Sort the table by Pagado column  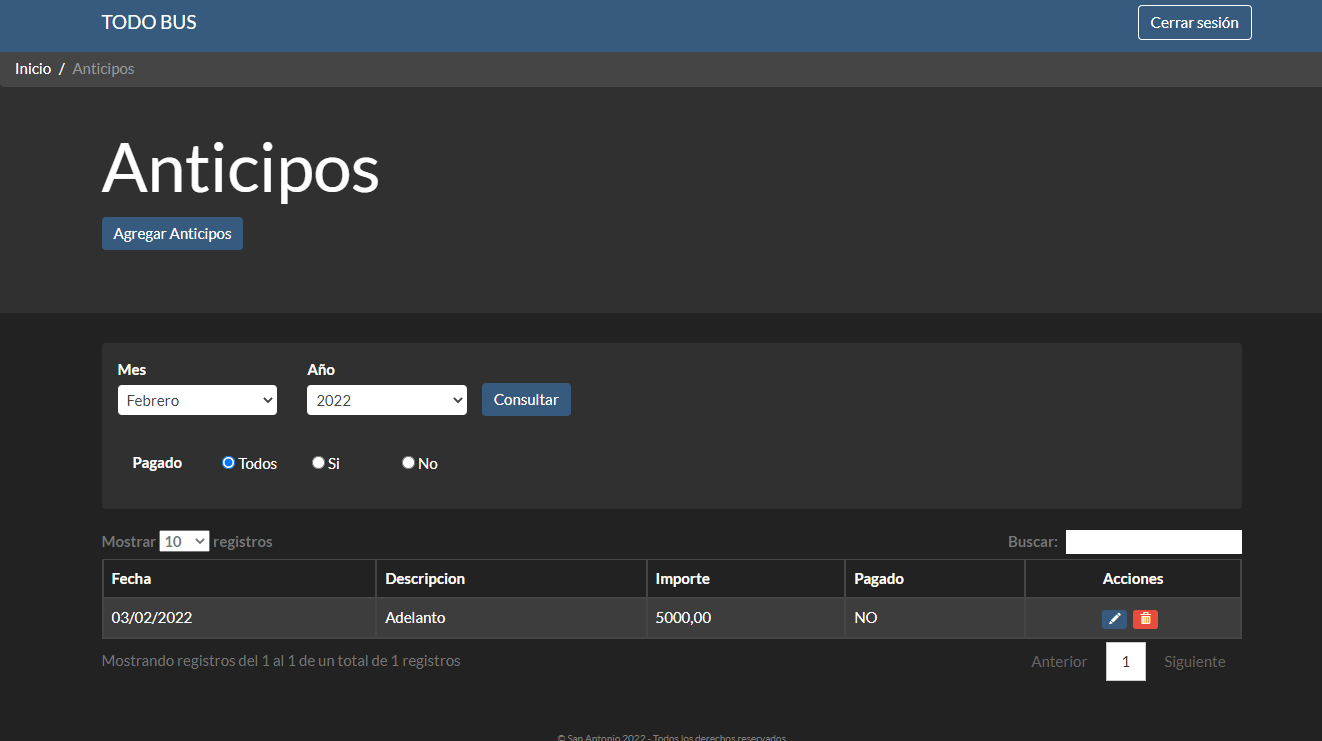[x=934, y=579]
